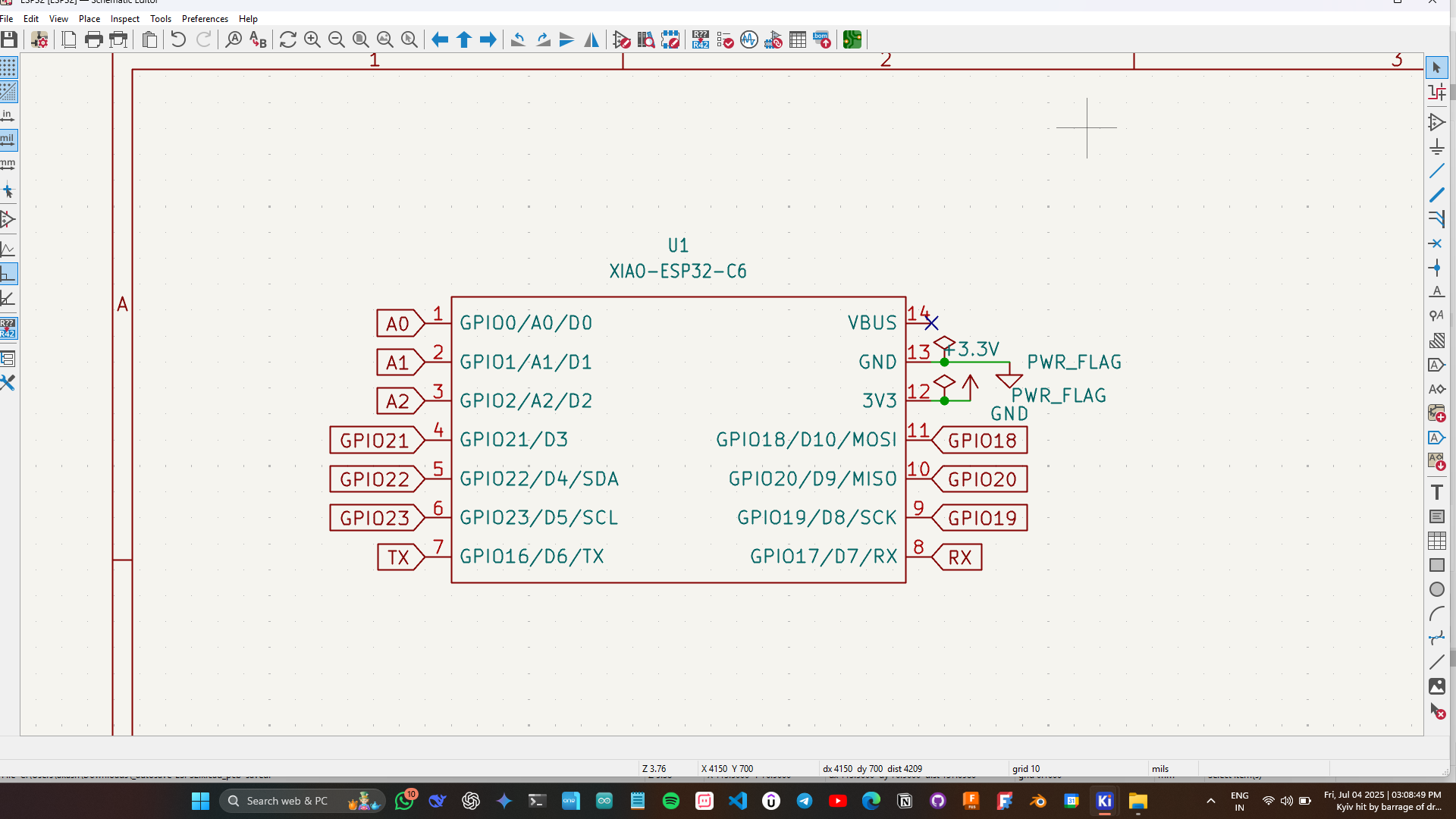Click the Windows Start button
This screenshot has width=1456, height=819.
200,801
